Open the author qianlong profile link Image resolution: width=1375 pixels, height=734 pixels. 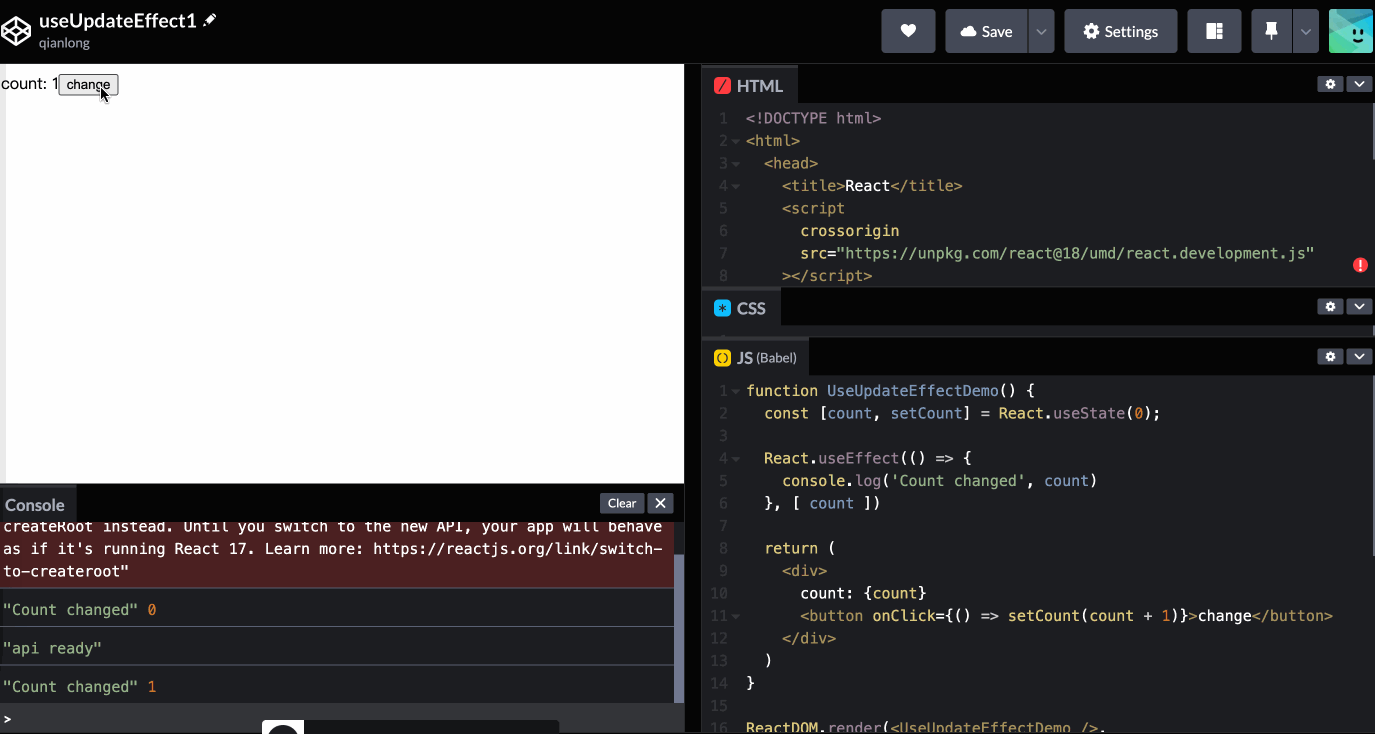(x=64, y=43)
